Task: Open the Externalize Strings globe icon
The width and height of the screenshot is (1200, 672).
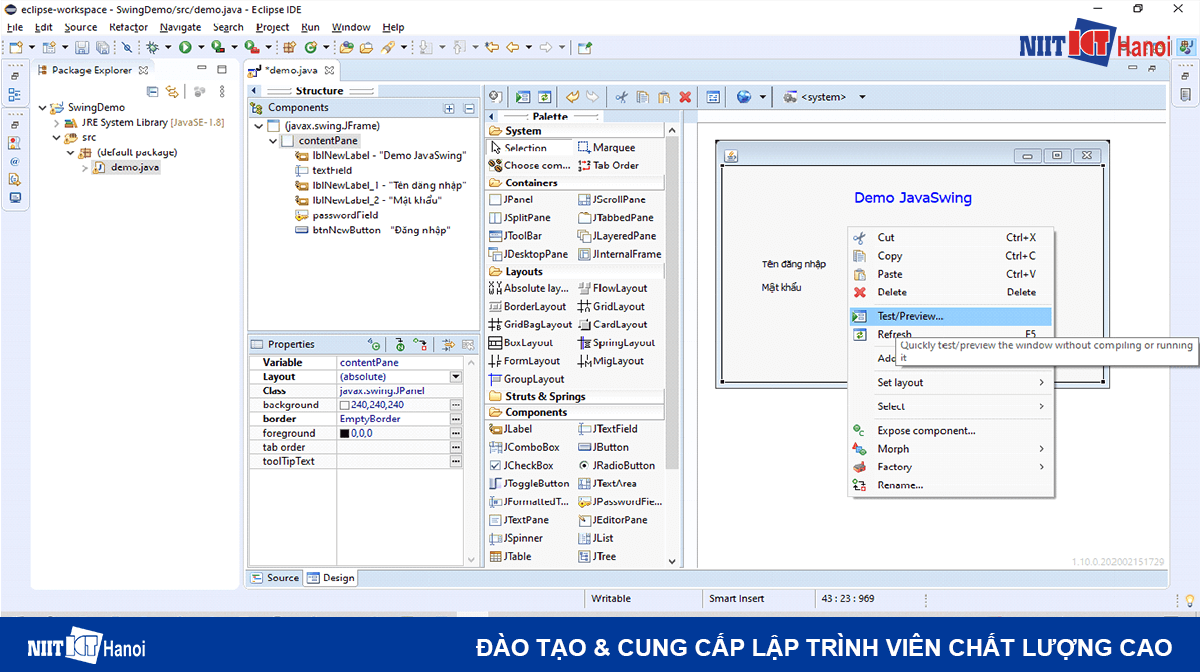Action: [742, 96]
